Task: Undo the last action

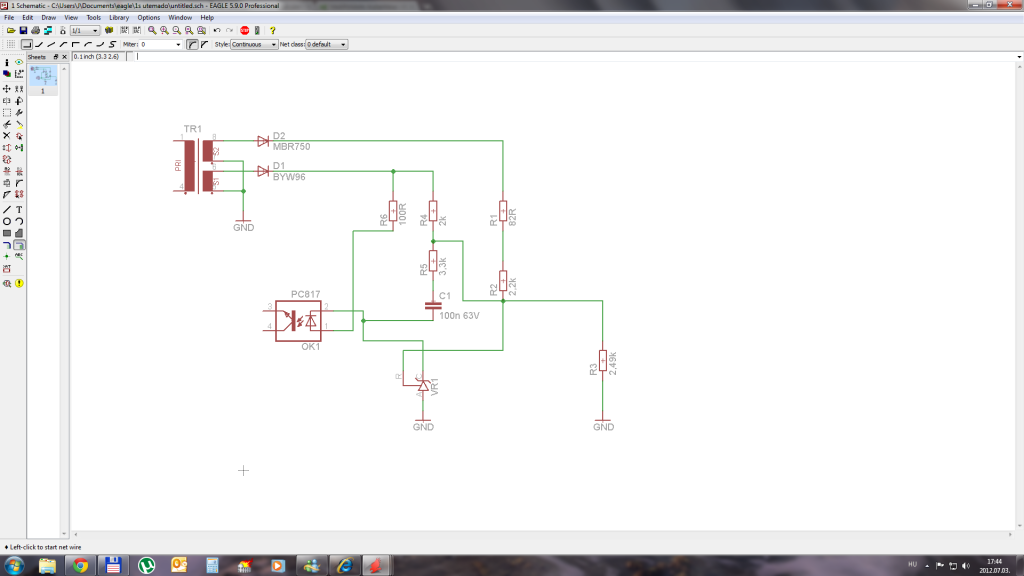Action: (x=217, y=31)
